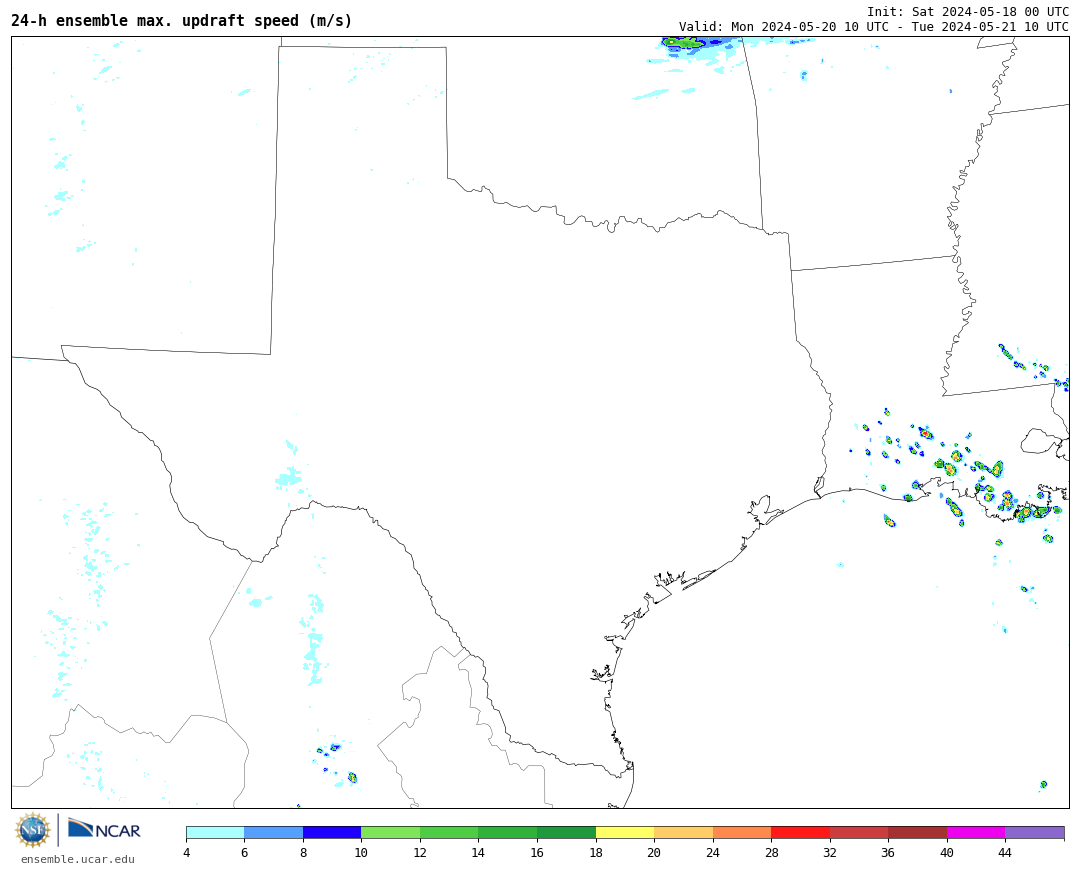Click the red 32-36 colorbar swatch

click(859, 832)
